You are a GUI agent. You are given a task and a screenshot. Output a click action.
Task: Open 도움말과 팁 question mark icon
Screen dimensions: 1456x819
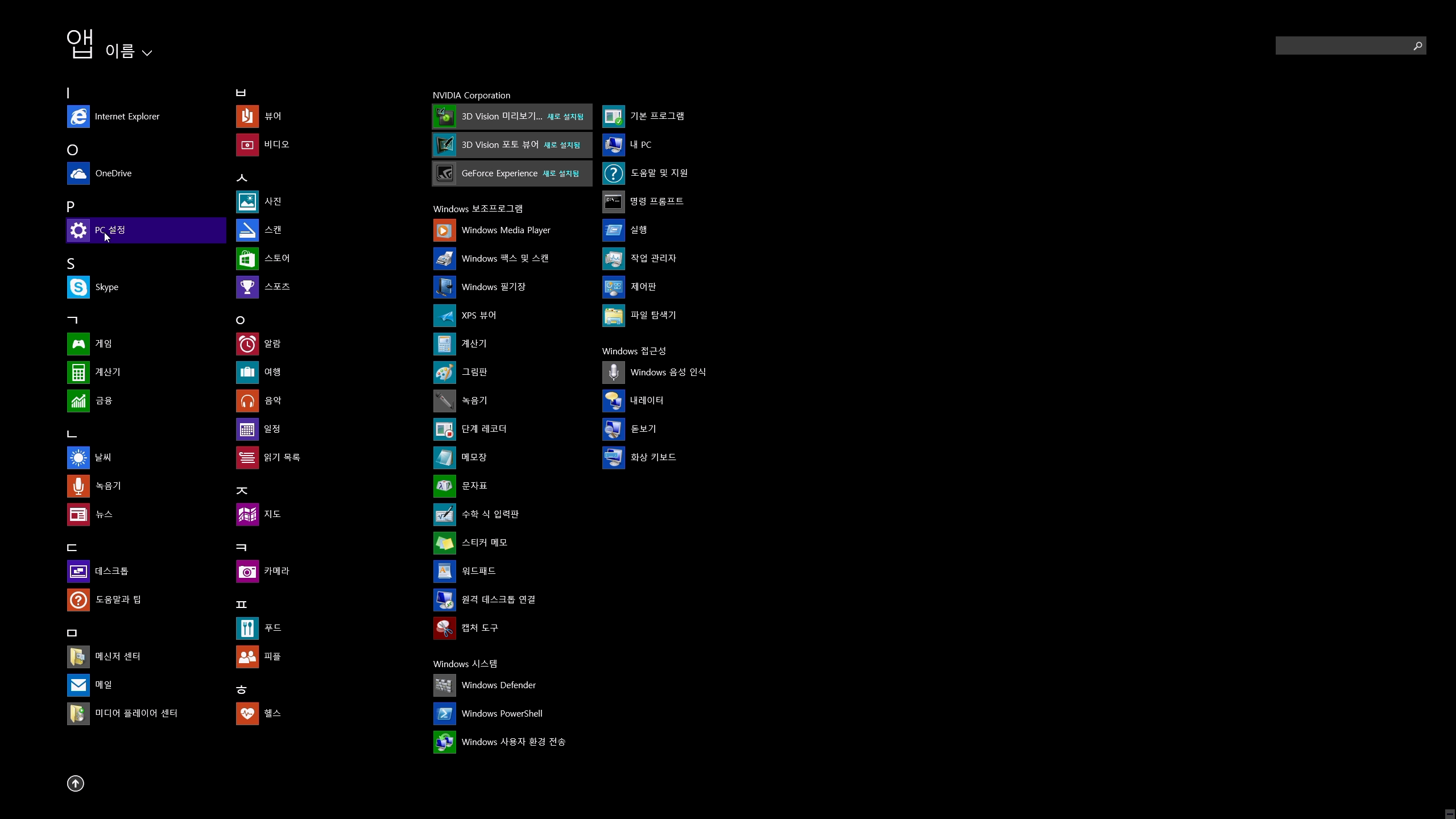pyautogui.click(x=78, y=600)
